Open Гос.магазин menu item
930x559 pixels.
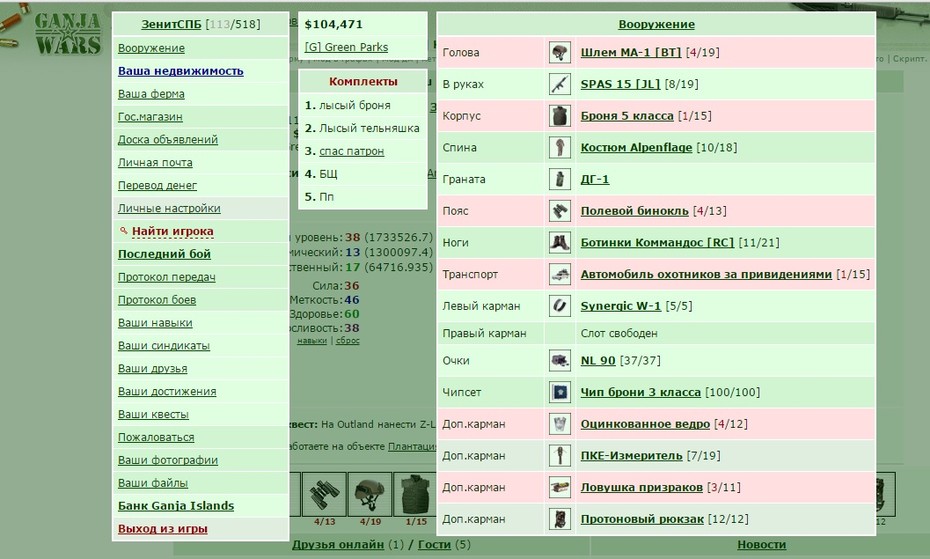tap(150, 117)
